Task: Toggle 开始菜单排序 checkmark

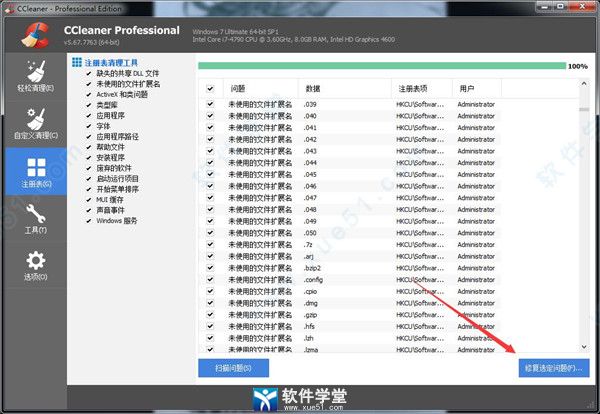Action: 89,189
